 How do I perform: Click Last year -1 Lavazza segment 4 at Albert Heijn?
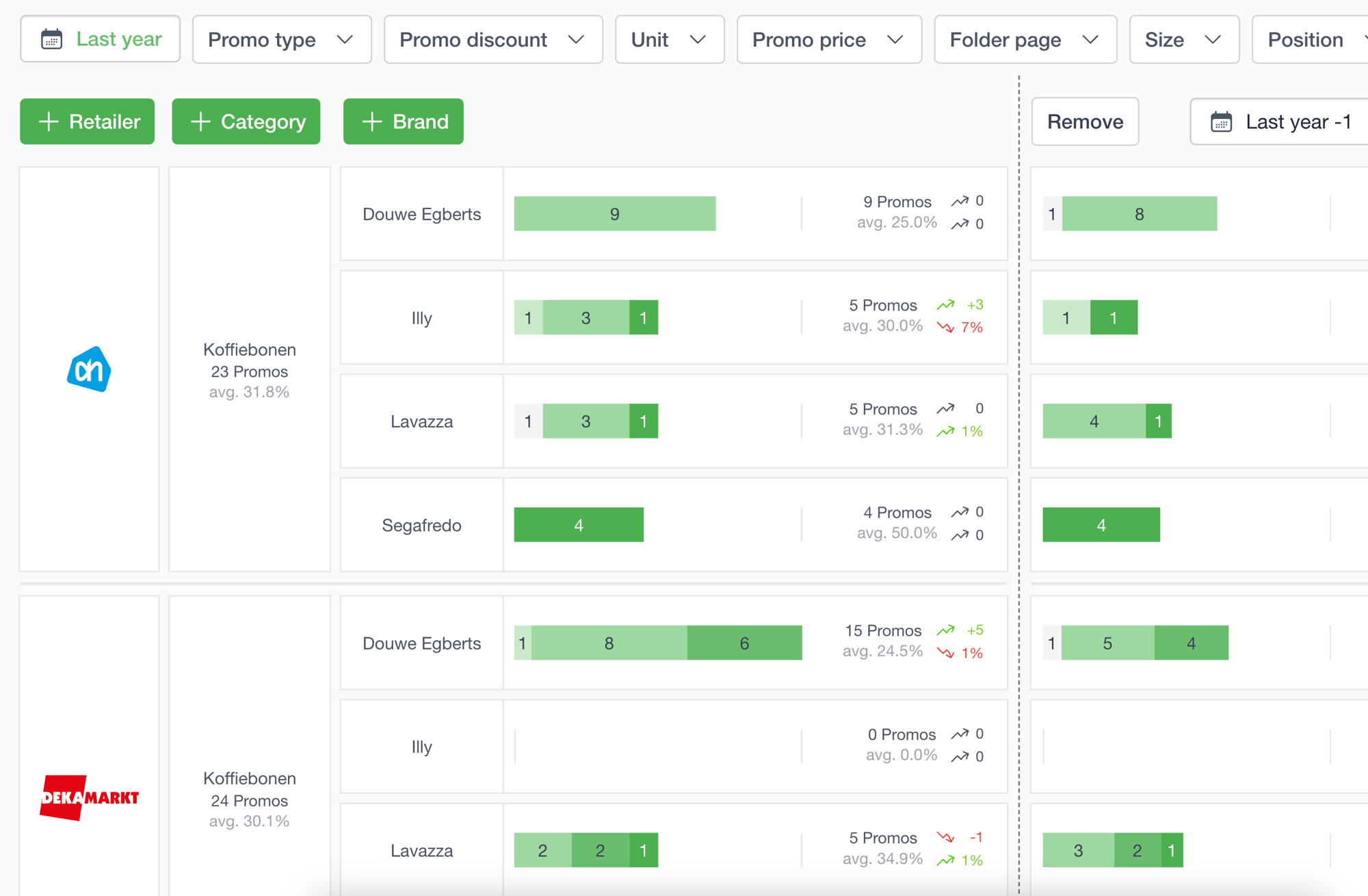(x=1094, y=421)
